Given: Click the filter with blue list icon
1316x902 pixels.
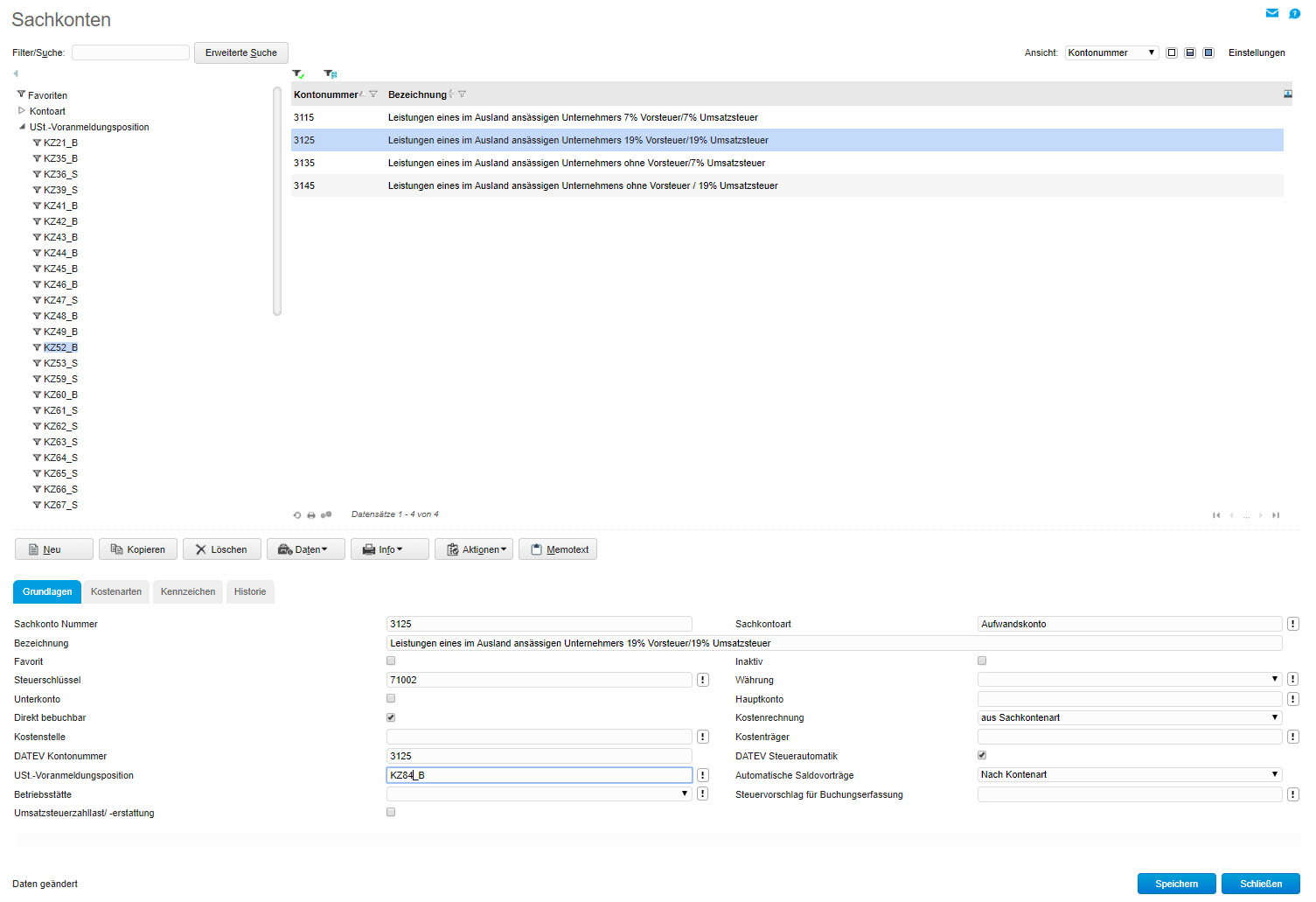Looking at the screenshot, I should [330, 74].
